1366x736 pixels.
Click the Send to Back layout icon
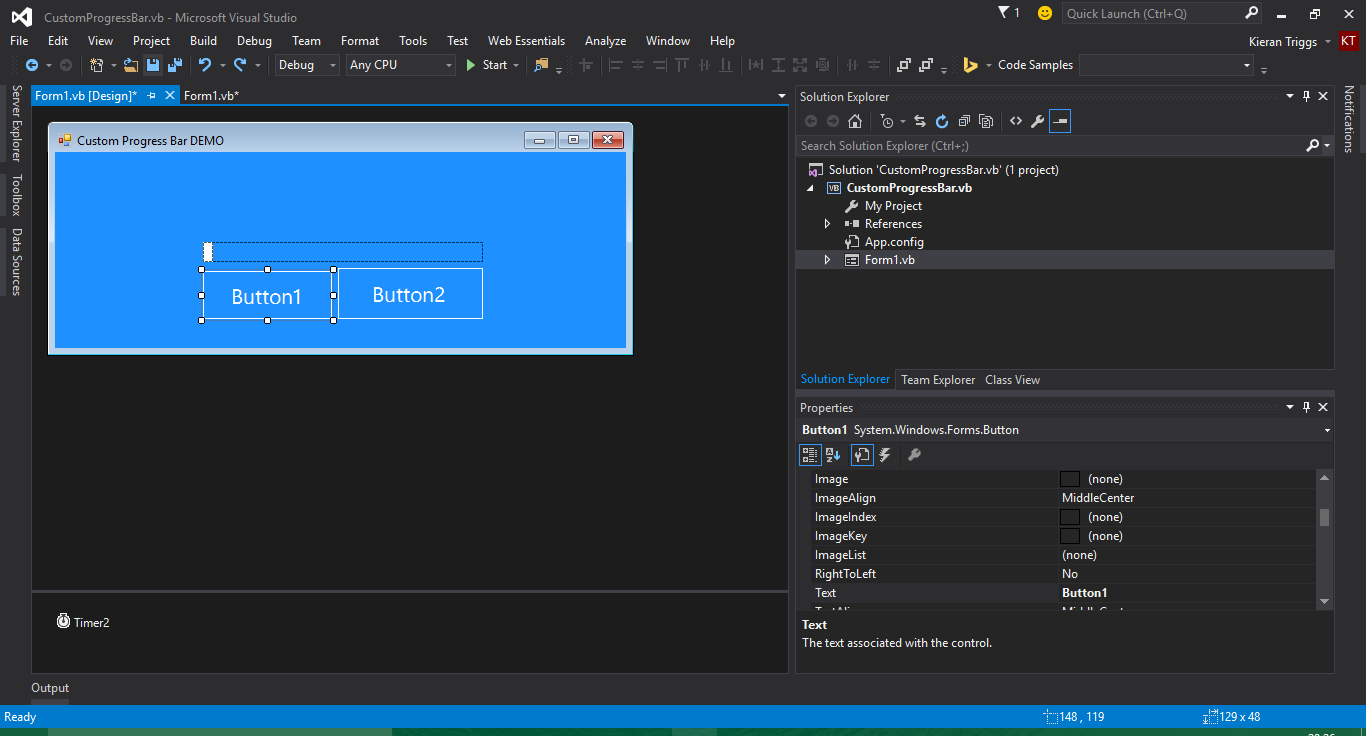[x=926, y=65]
